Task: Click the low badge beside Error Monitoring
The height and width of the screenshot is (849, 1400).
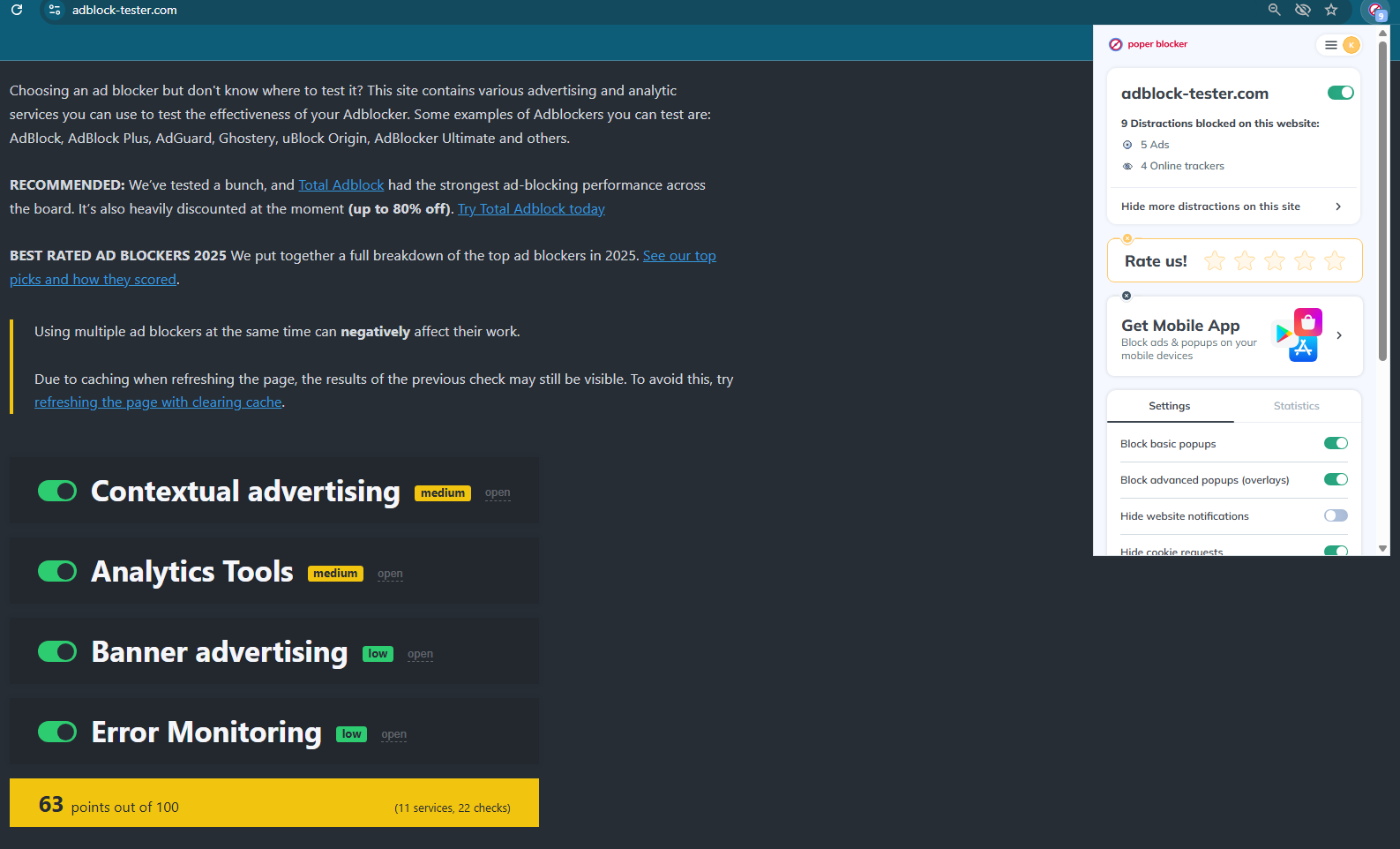Action: click(351, 734)
